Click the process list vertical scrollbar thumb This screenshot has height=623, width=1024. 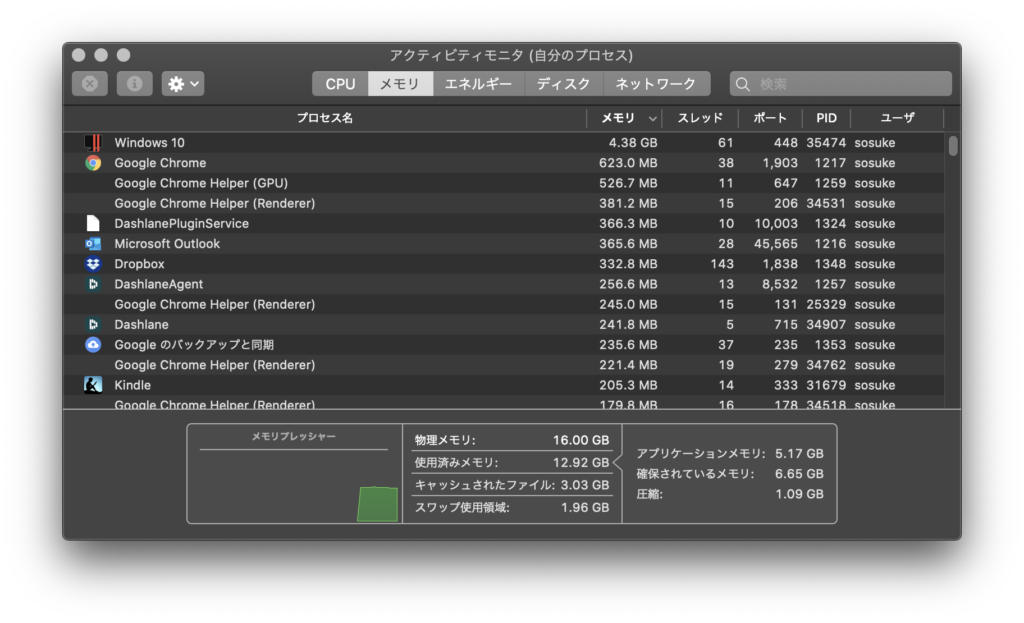click(x=953, y=146)
